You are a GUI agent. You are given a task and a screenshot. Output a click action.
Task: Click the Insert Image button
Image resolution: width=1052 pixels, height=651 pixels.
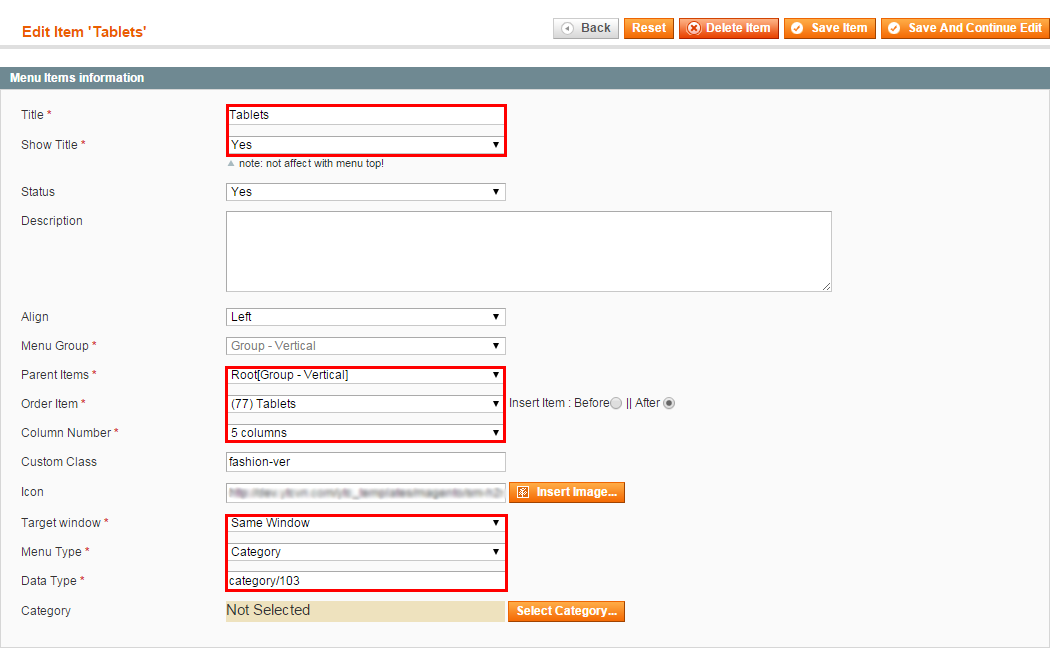pos(567,492)
